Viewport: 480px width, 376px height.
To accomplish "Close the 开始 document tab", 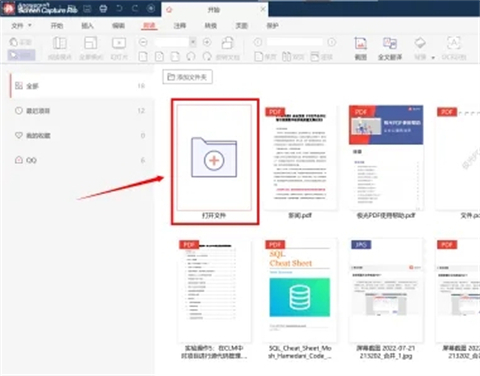I will (263, 9).
